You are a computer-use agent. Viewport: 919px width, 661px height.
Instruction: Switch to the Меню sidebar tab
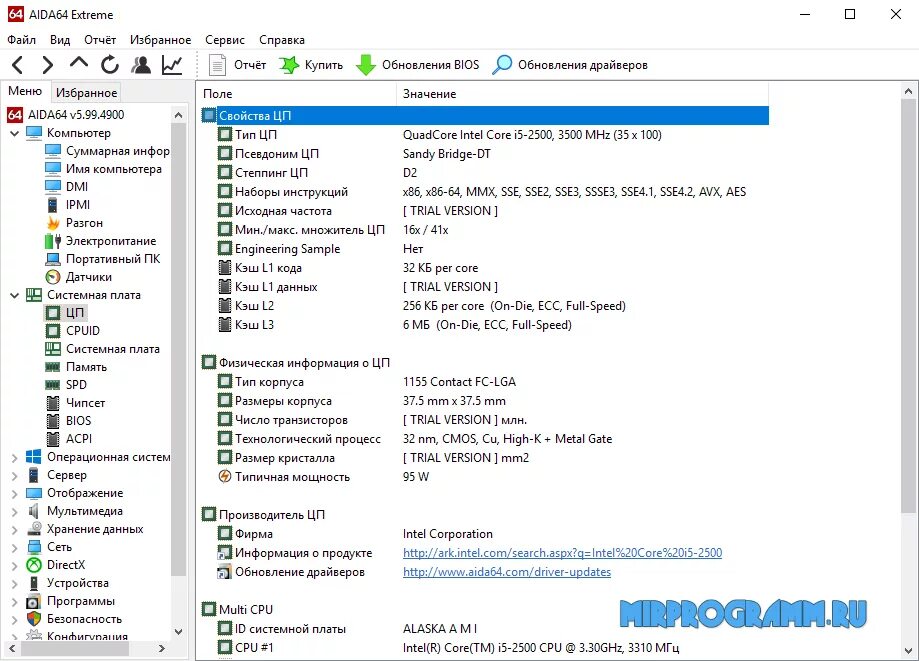click(x=25, y=91)
